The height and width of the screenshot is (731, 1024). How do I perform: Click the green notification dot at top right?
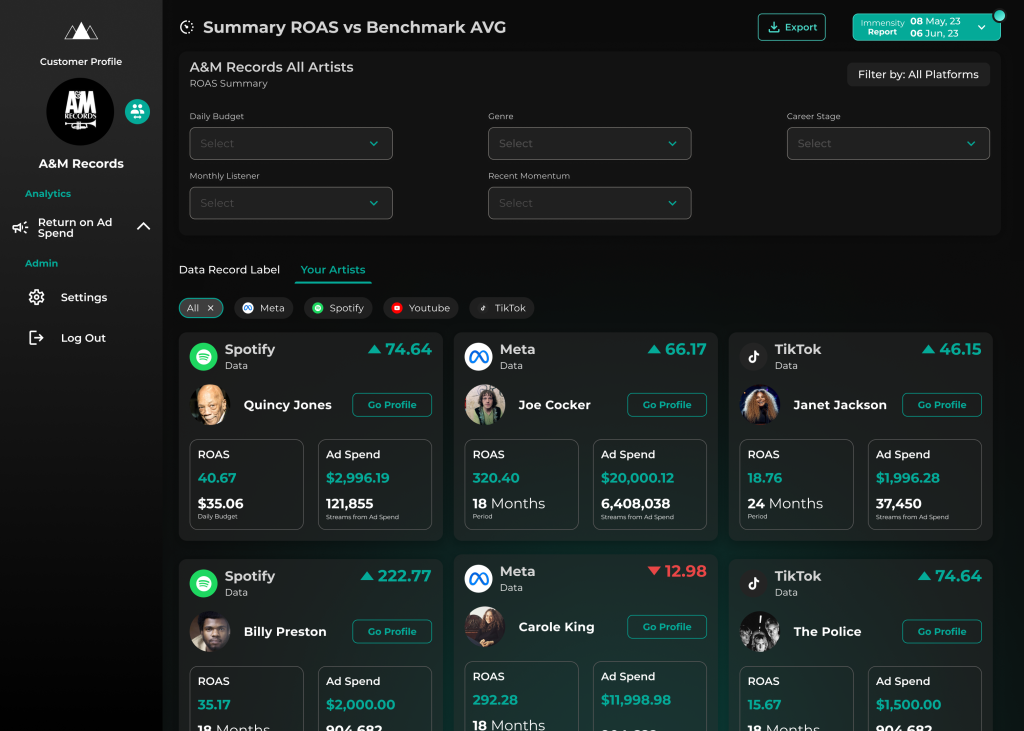tap(999, 15)
